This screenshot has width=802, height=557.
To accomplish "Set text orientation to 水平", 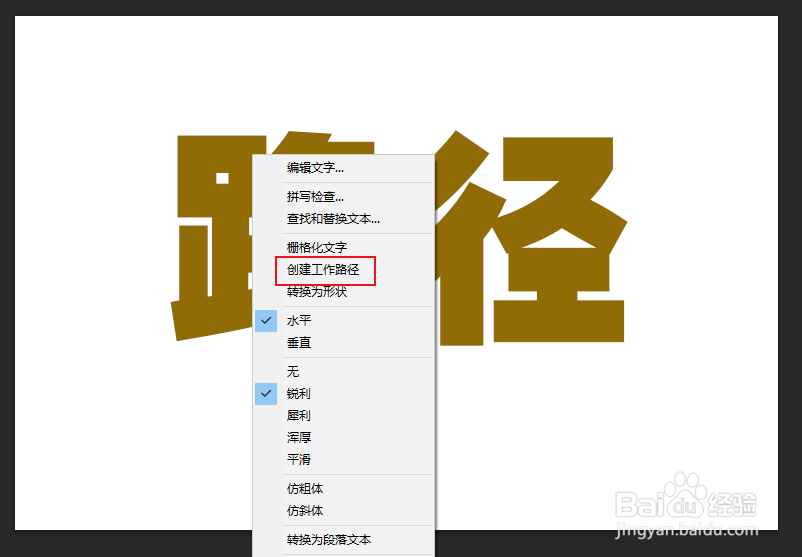I will (344, 321).
